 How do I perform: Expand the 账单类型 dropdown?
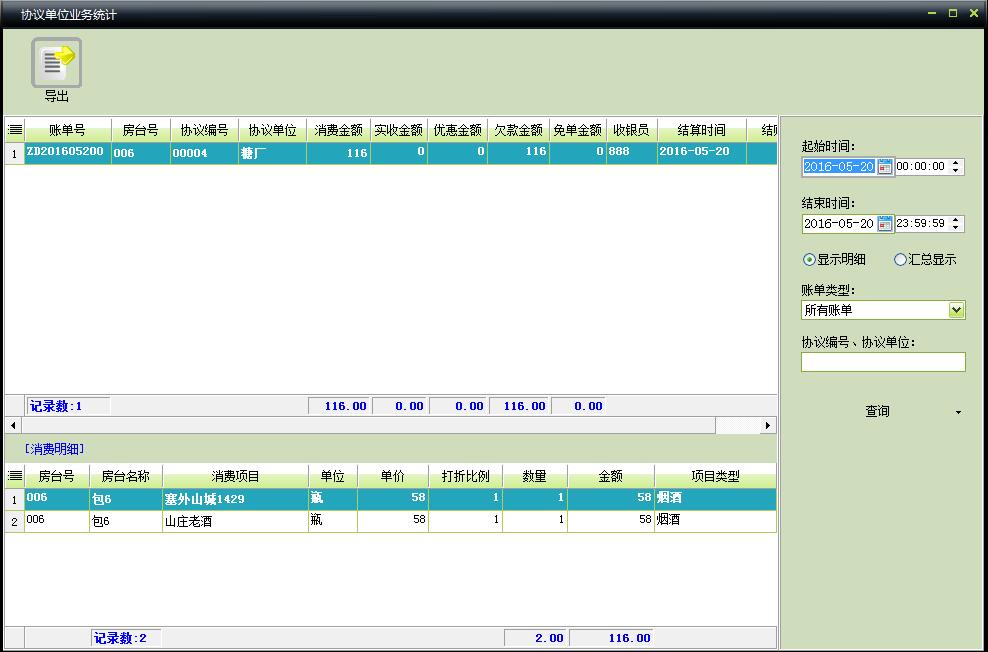(956, 310)
